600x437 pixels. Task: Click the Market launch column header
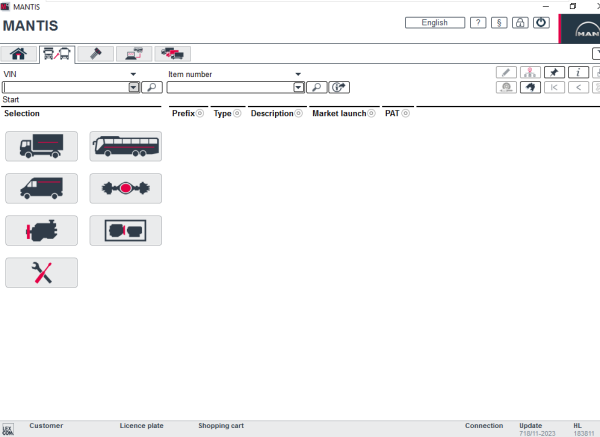coord(339,113)
